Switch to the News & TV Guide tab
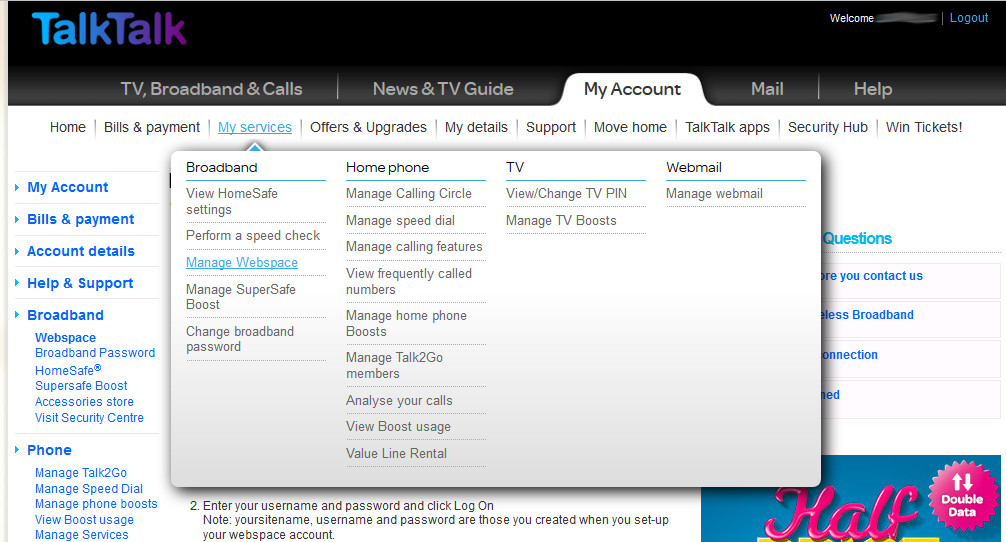This screenshot has height=542, width=1006. (443, 89)
